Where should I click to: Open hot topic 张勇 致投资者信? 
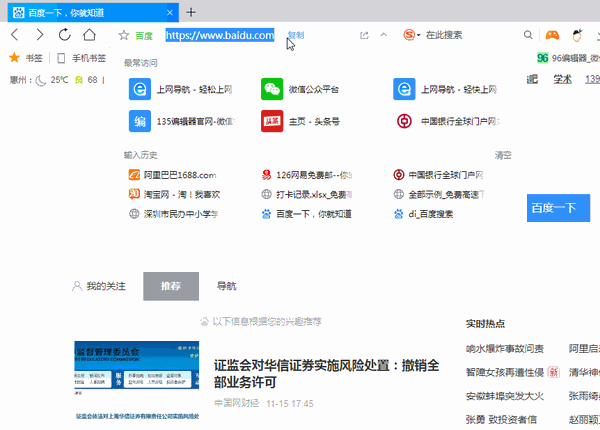point(501,420)
